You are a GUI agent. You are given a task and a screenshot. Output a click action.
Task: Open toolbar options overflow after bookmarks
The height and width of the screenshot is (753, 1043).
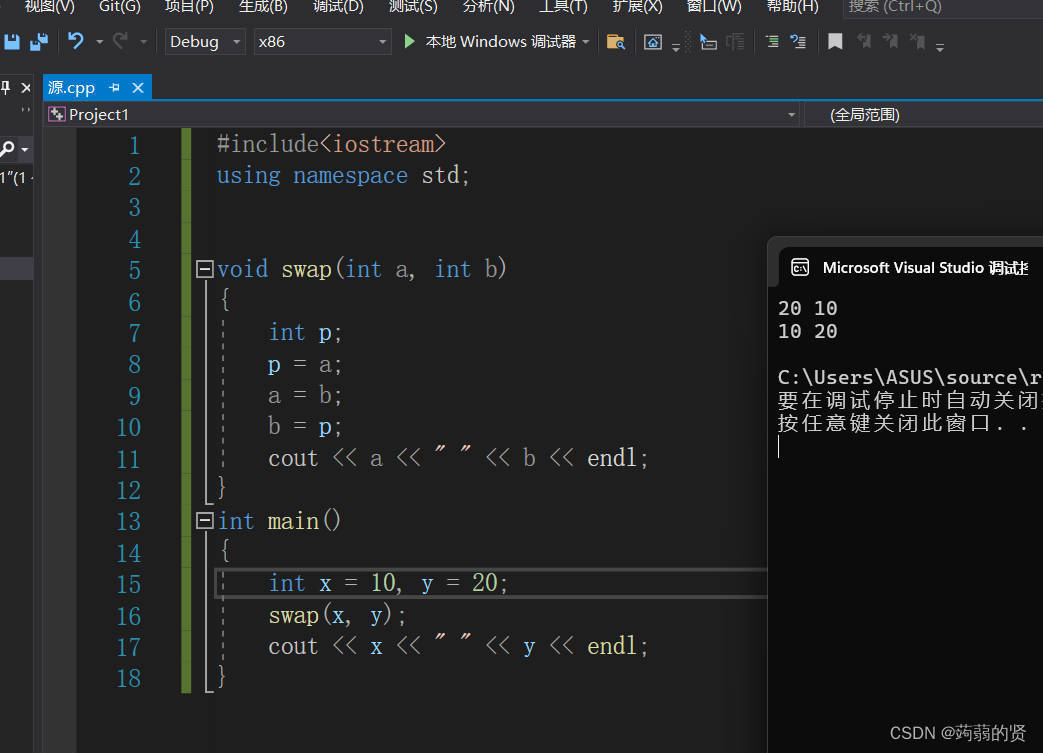pyautogui.click(x=940, y=47)
